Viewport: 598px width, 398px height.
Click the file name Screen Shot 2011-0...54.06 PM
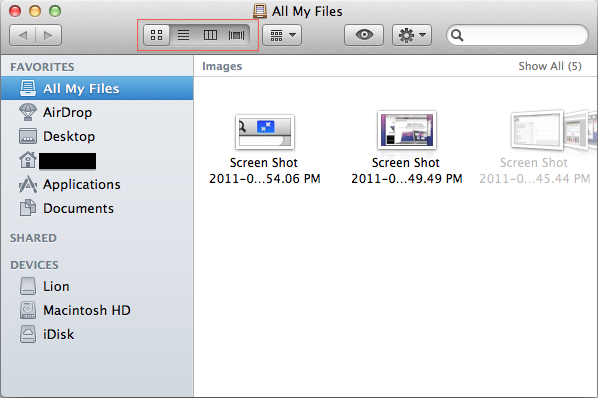click(265, 171)
